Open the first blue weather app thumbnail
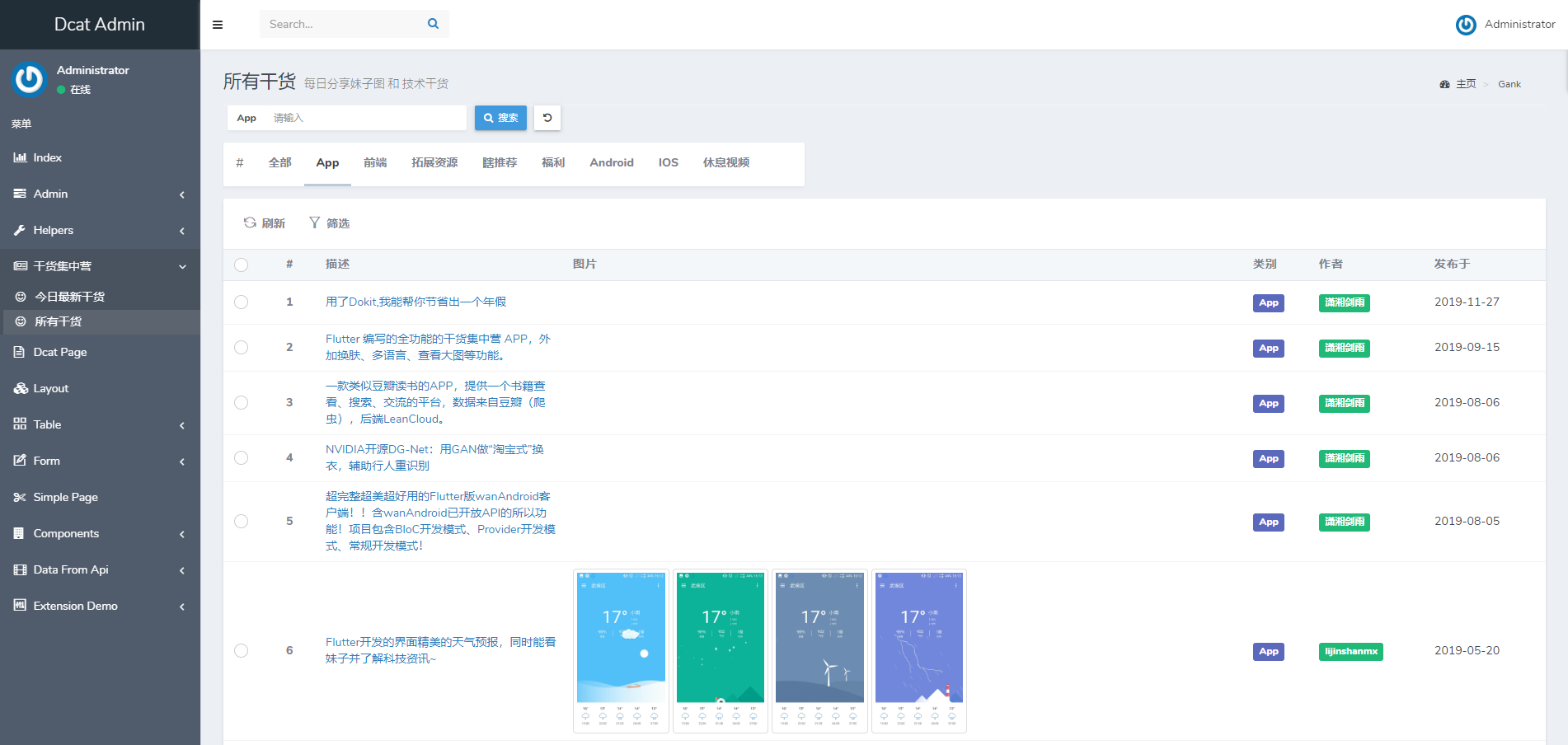 click(621, 650)
